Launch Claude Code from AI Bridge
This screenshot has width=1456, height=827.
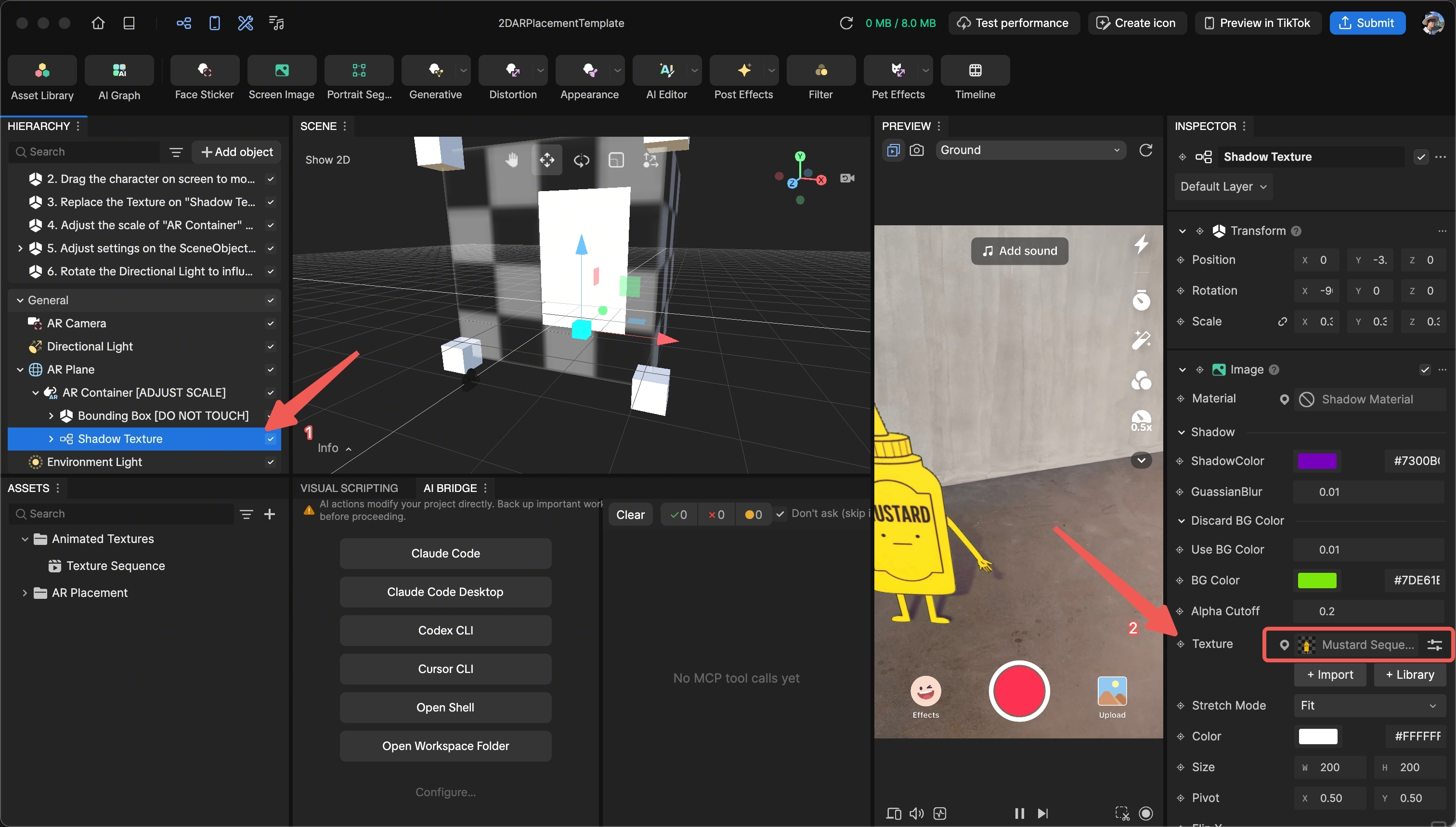coord(445,553)
